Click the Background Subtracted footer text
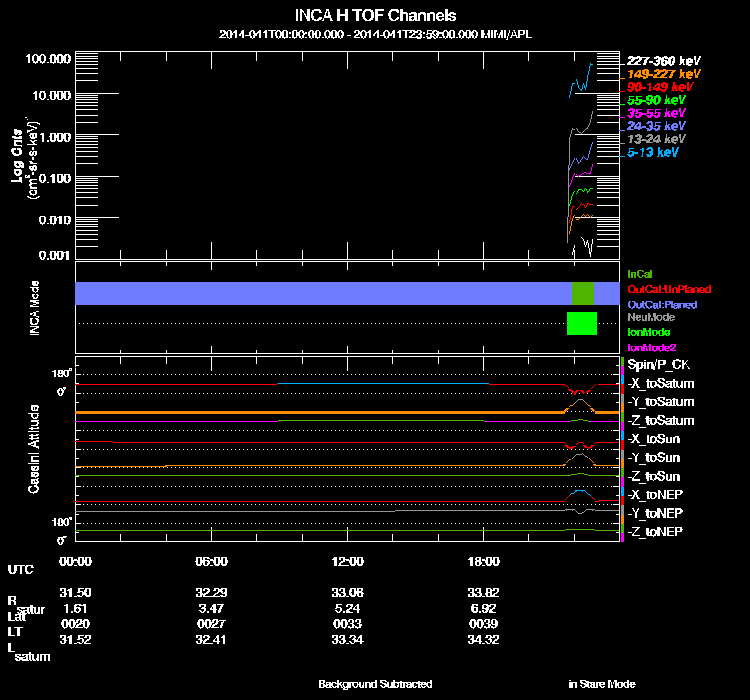Viewport: 750px width, 700px height. (375, 684)
